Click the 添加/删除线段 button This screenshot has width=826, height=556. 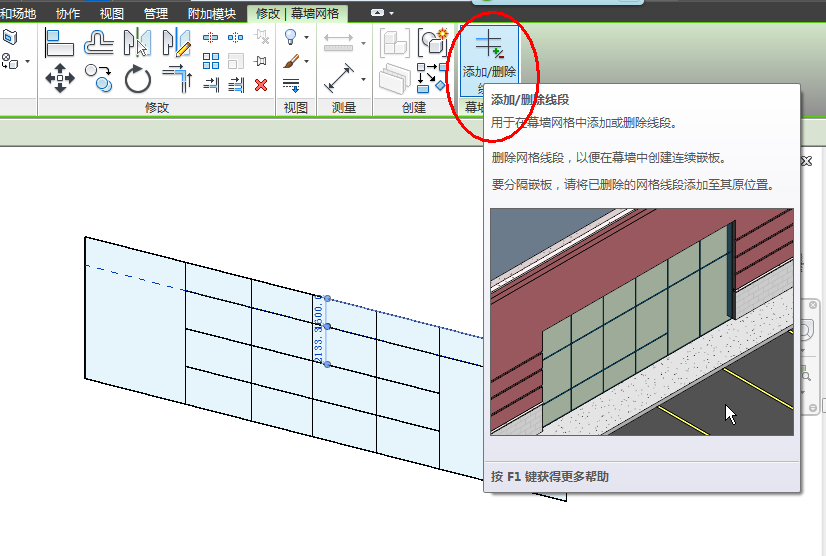489,61
